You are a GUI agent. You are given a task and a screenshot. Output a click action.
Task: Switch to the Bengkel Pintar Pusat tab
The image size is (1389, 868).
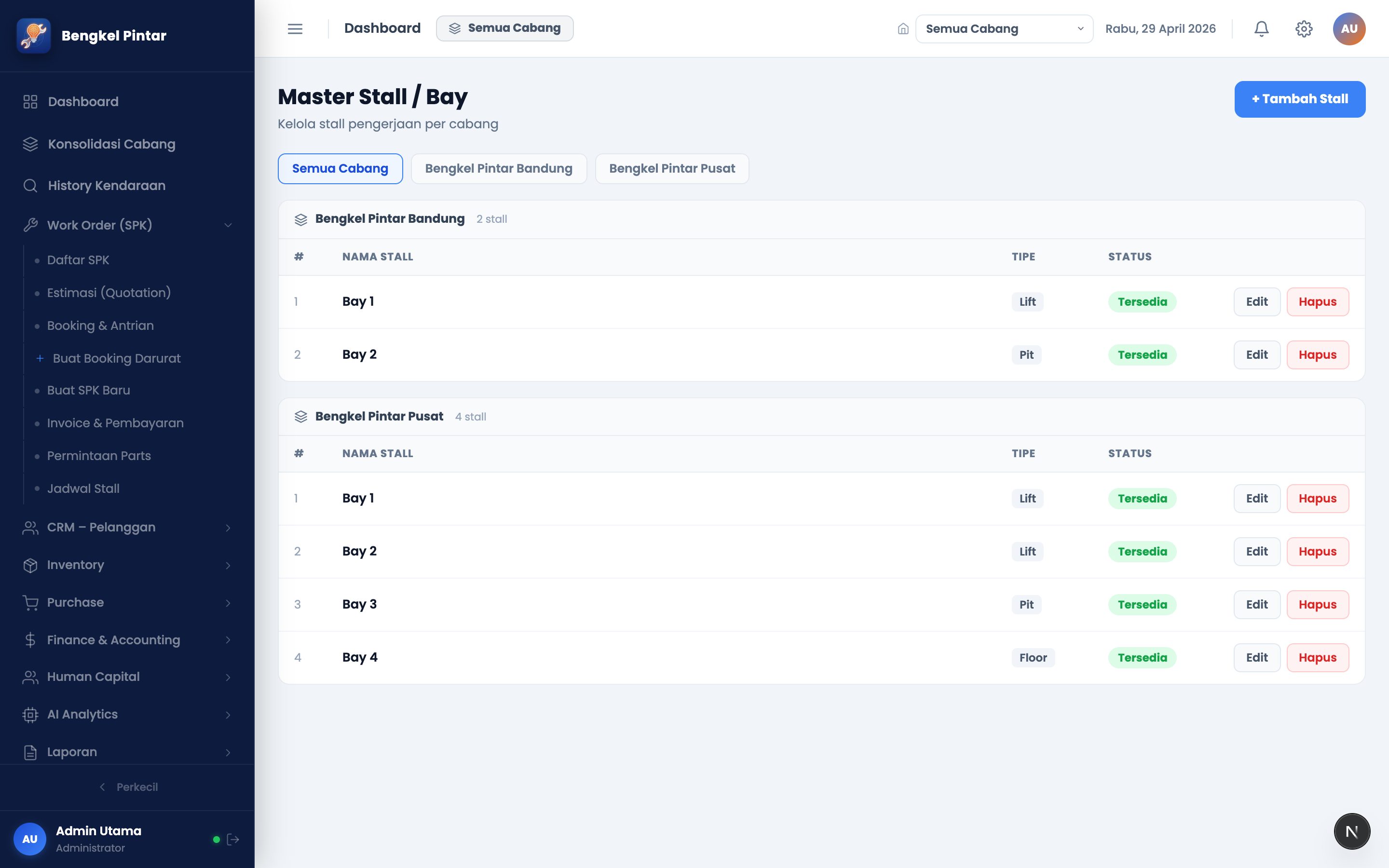[x=671, y=169]
